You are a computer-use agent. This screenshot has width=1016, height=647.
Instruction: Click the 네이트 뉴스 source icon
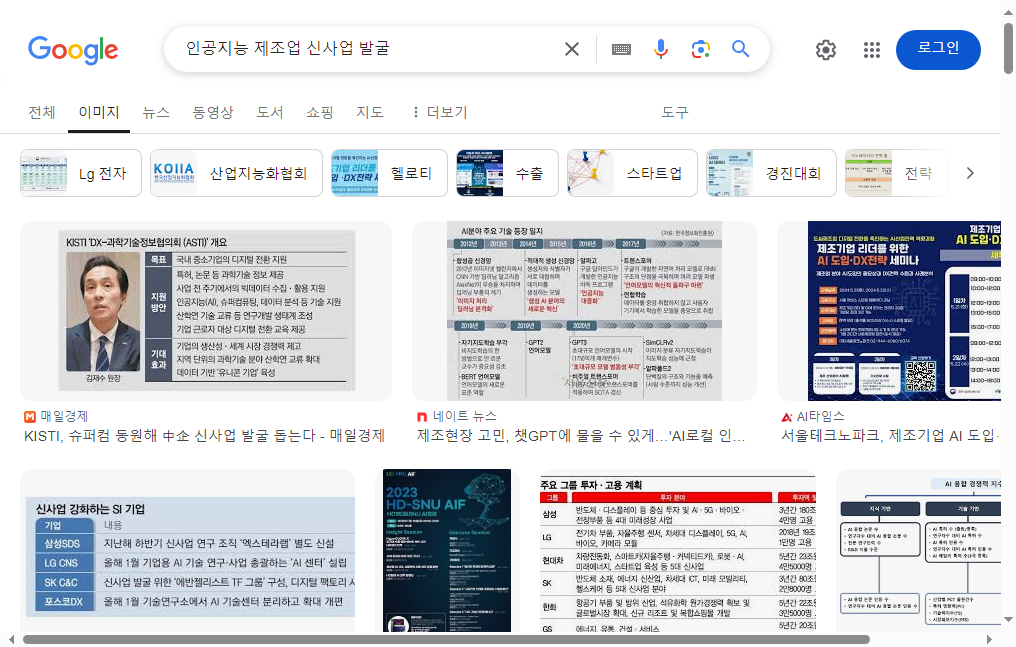(x=422, y=416)
